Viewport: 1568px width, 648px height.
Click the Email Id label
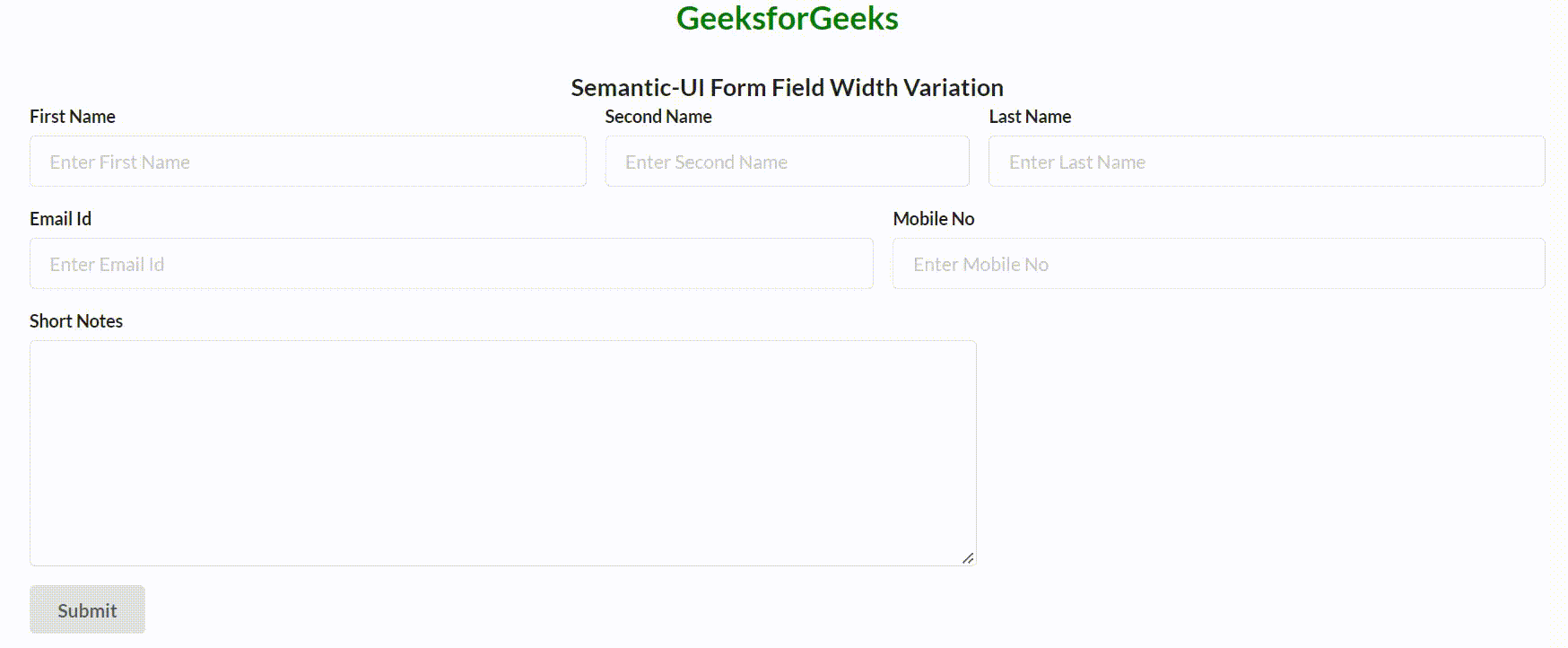60,218
